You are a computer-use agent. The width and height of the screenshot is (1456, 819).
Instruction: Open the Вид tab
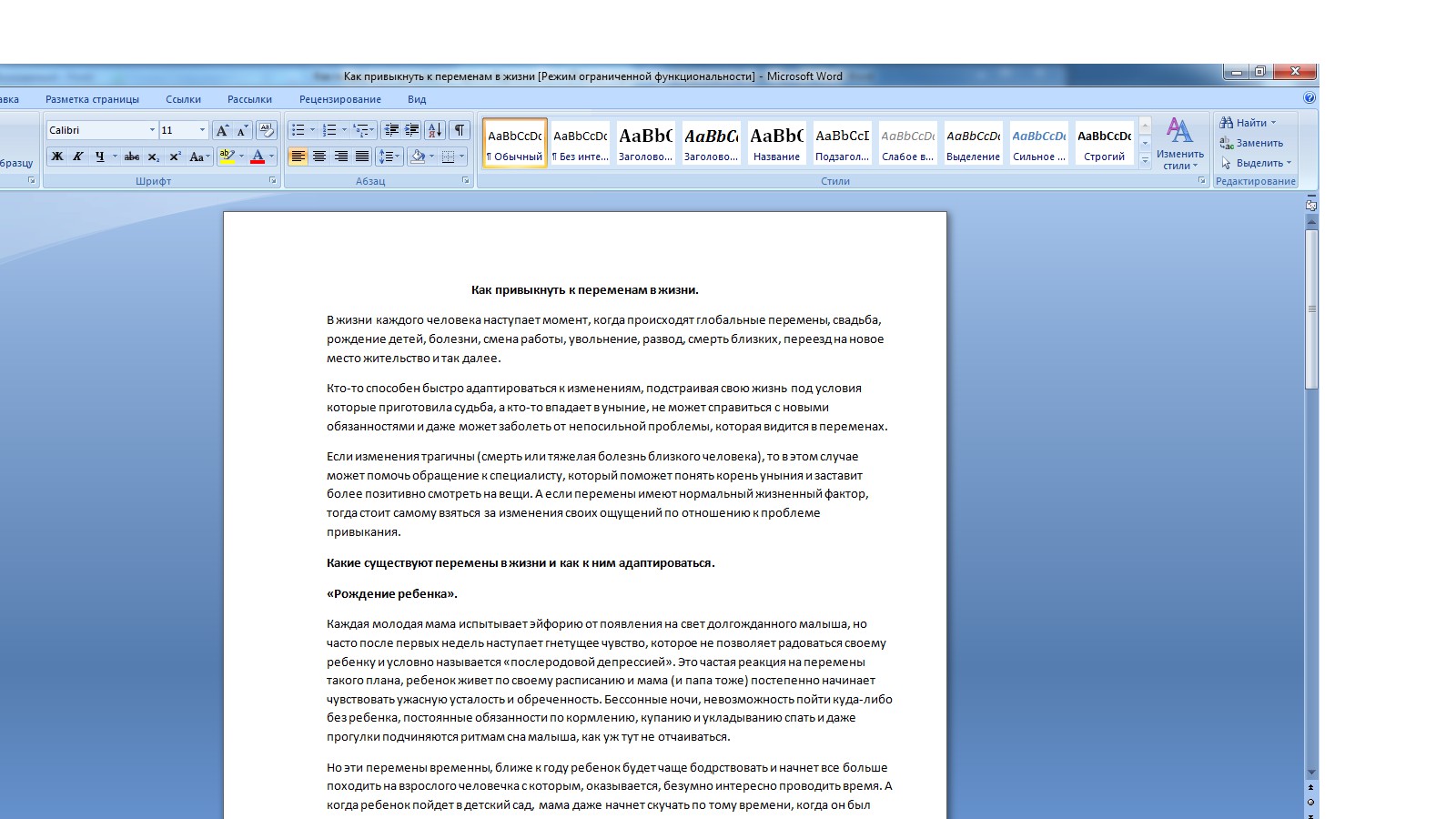click(417, 99)
